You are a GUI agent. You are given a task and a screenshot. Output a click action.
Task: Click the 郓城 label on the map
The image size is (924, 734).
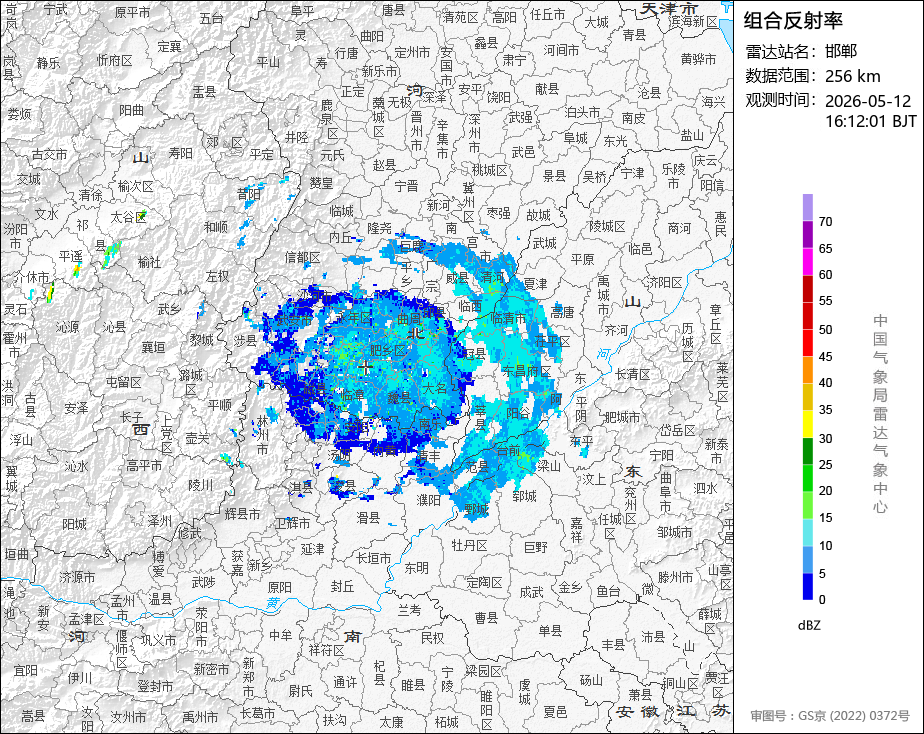pyautogui.click(x=524, y=496)
